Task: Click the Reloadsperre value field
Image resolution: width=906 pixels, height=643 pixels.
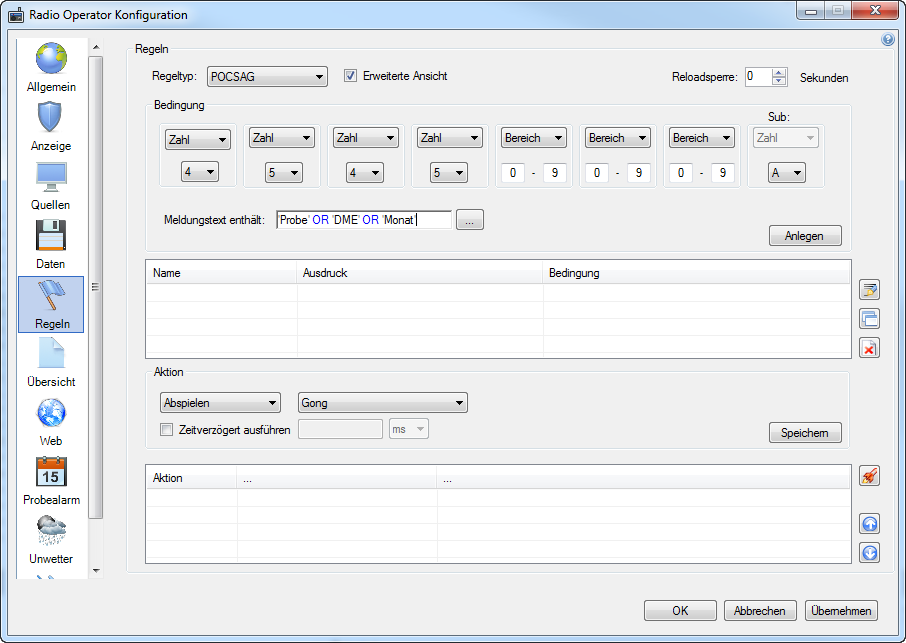Action: tap(758, 77)
